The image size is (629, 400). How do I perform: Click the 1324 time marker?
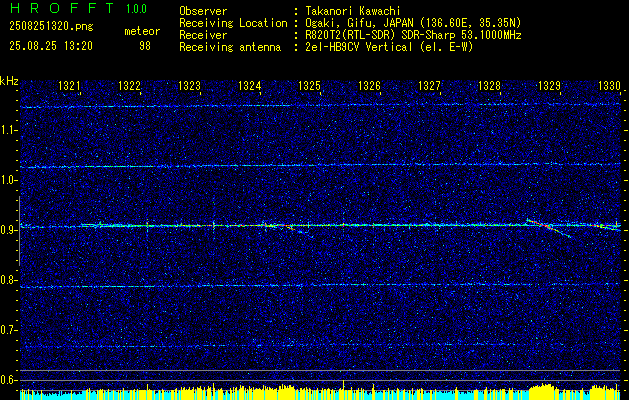click(249, 85)
